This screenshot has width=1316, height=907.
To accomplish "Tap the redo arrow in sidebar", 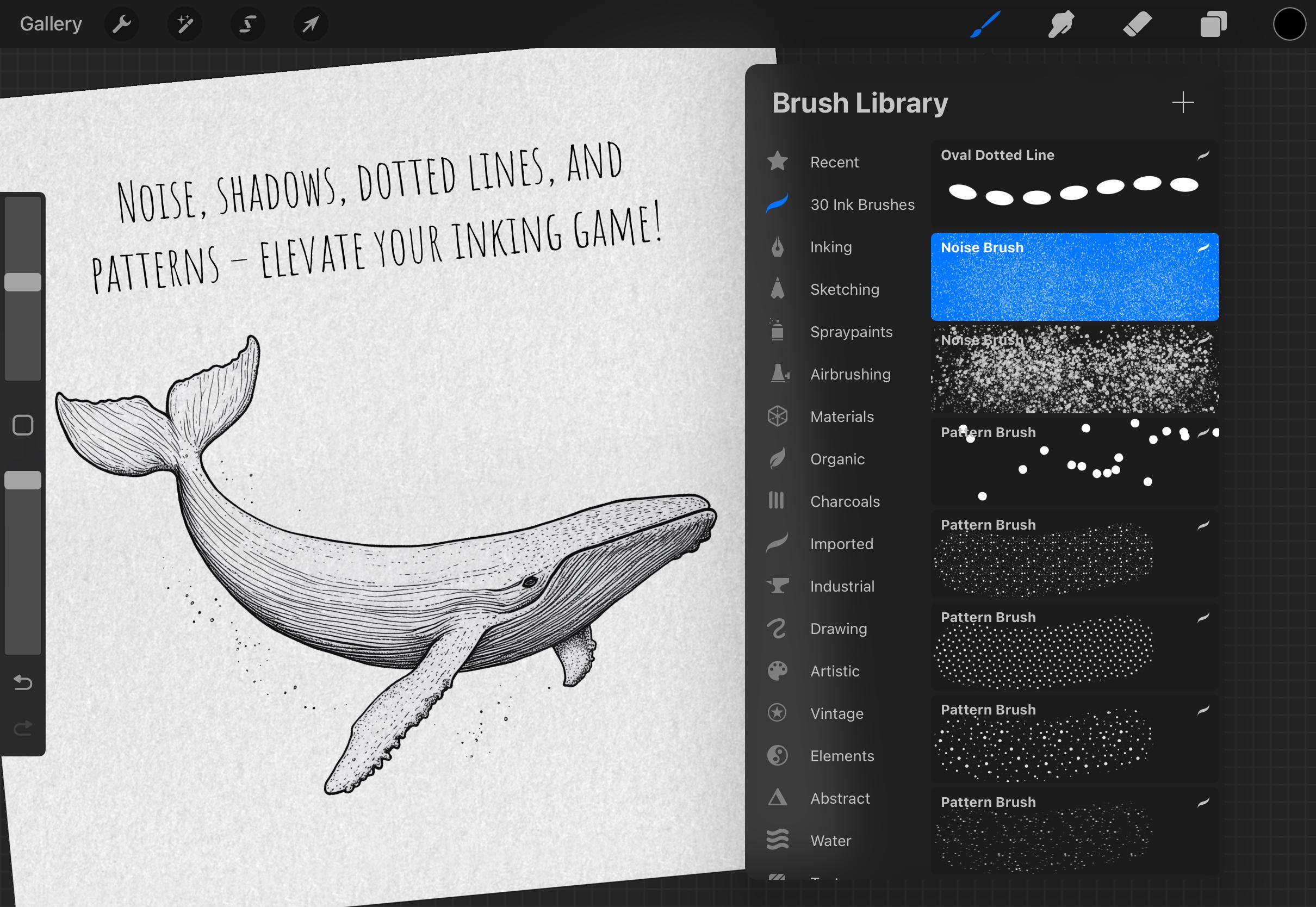I will [23, 728].
